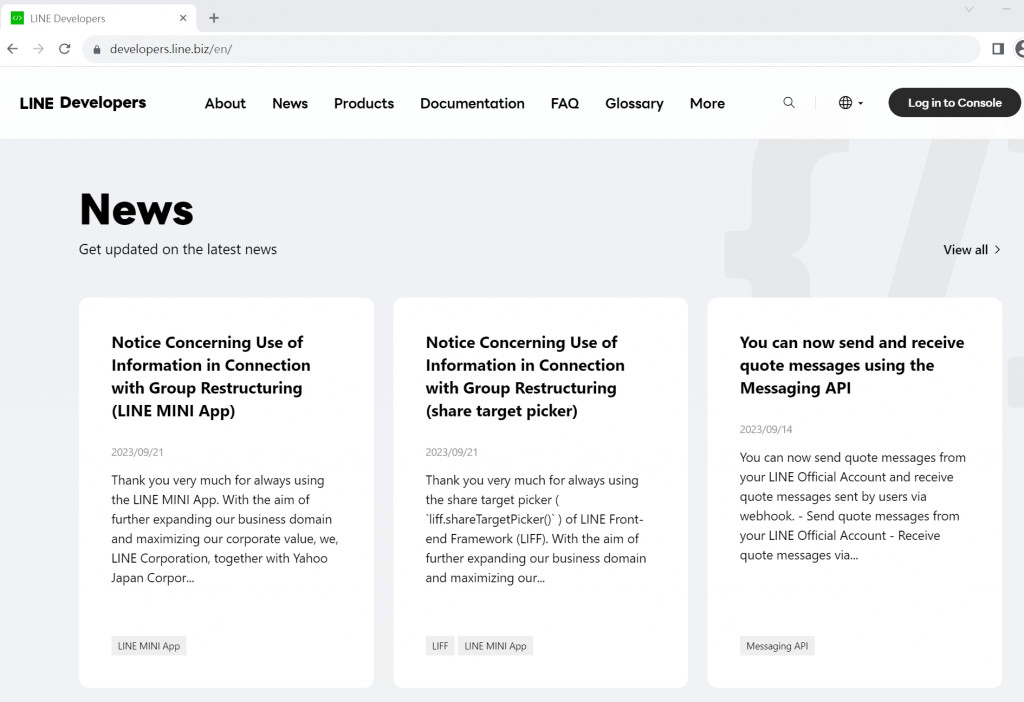Open the quote messages Messaging API article
Image resolution: width=1024 pixels, height=702 pixels.
click(852, 365)
